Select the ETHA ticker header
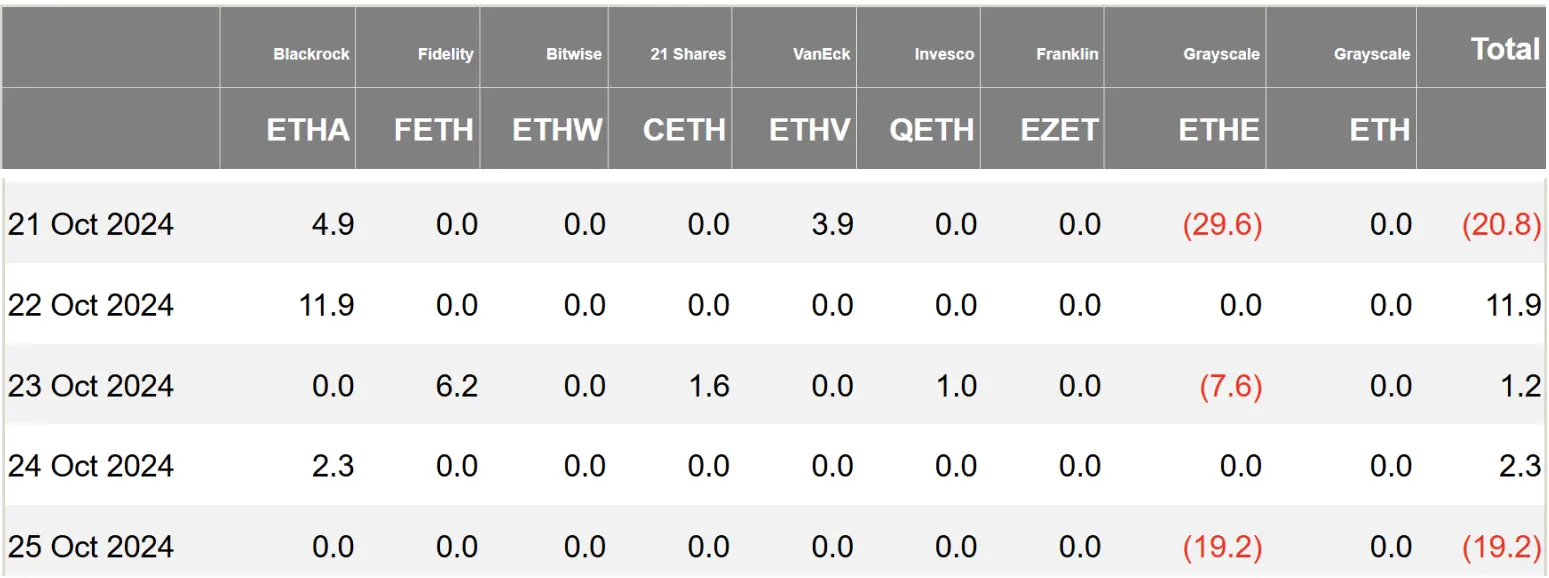 (308, 130)
